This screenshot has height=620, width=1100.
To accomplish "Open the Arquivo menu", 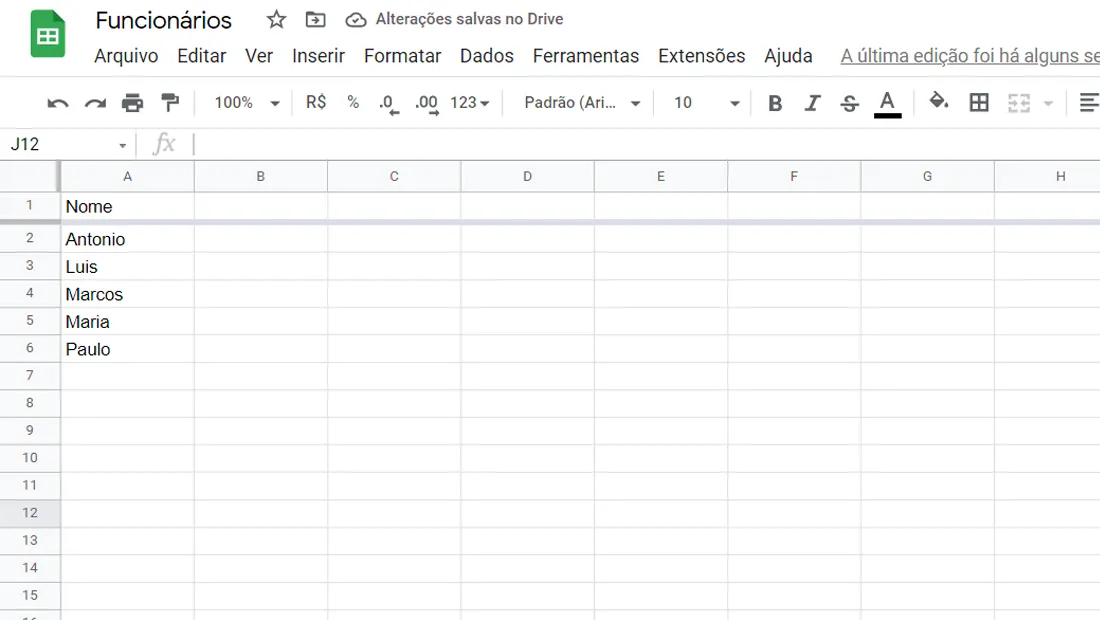I will coord(126,56).
